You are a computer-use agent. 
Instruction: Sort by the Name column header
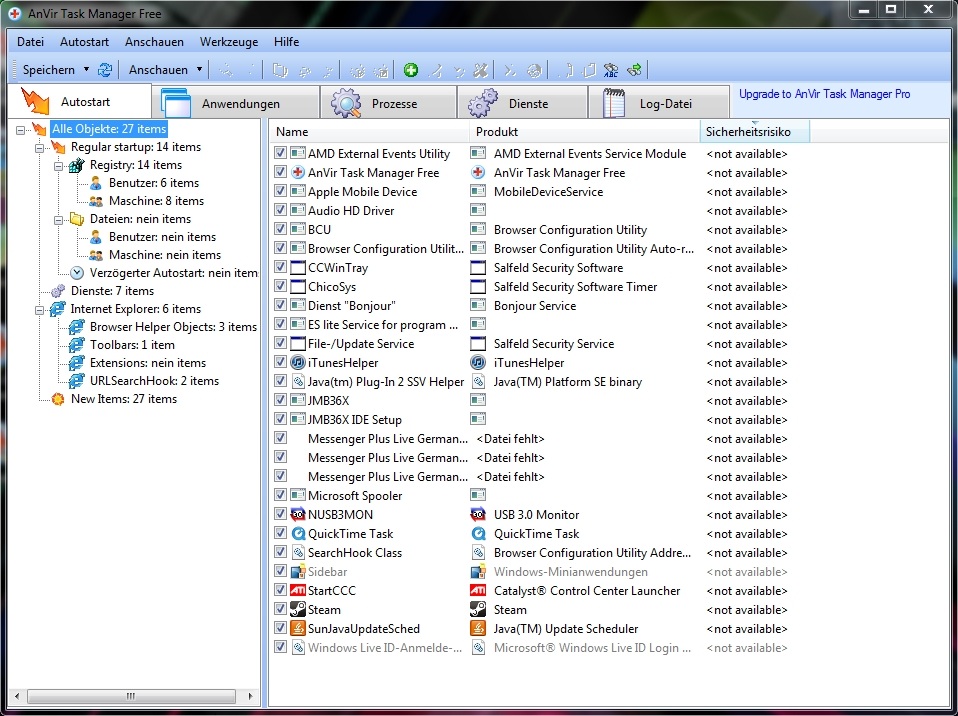(369, 131)
